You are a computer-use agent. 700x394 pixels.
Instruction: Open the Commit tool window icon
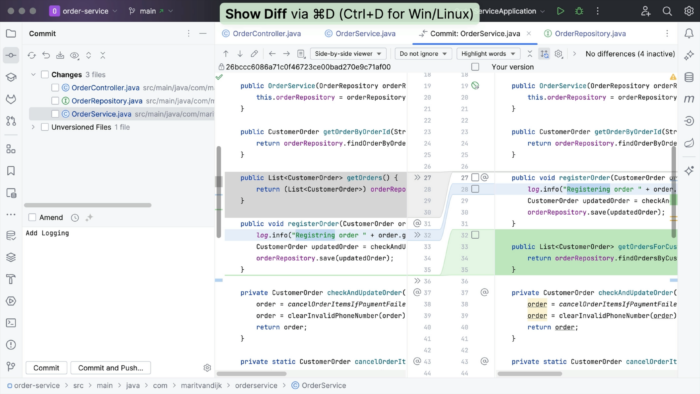pos(11,55)
